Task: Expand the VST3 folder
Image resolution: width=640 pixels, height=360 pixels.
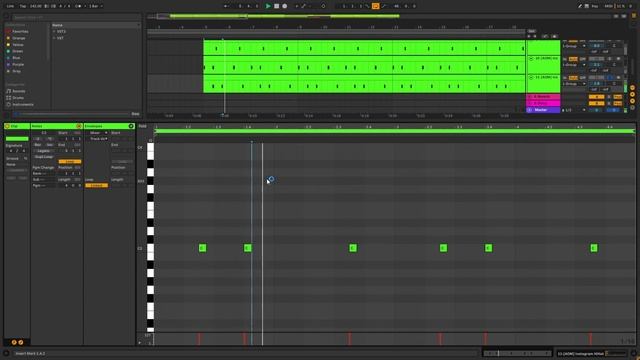Action: (54, 31)
